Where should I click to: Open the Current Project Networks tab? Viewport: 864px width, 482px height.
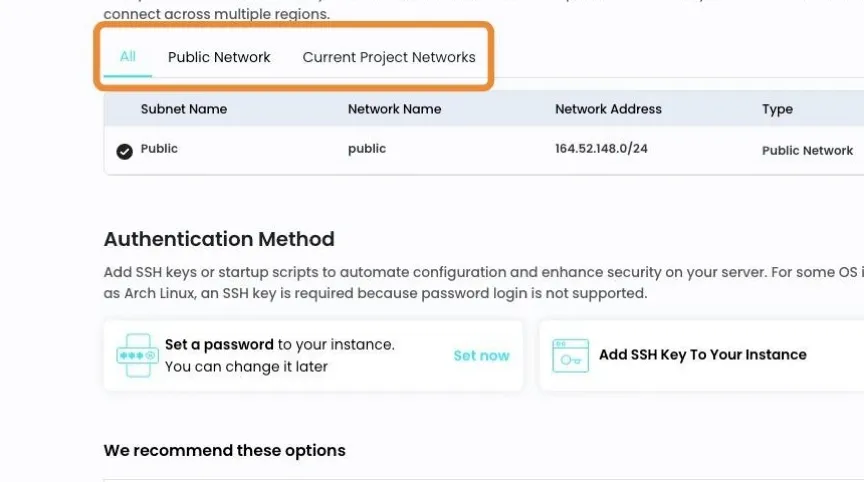click(389, 57)
